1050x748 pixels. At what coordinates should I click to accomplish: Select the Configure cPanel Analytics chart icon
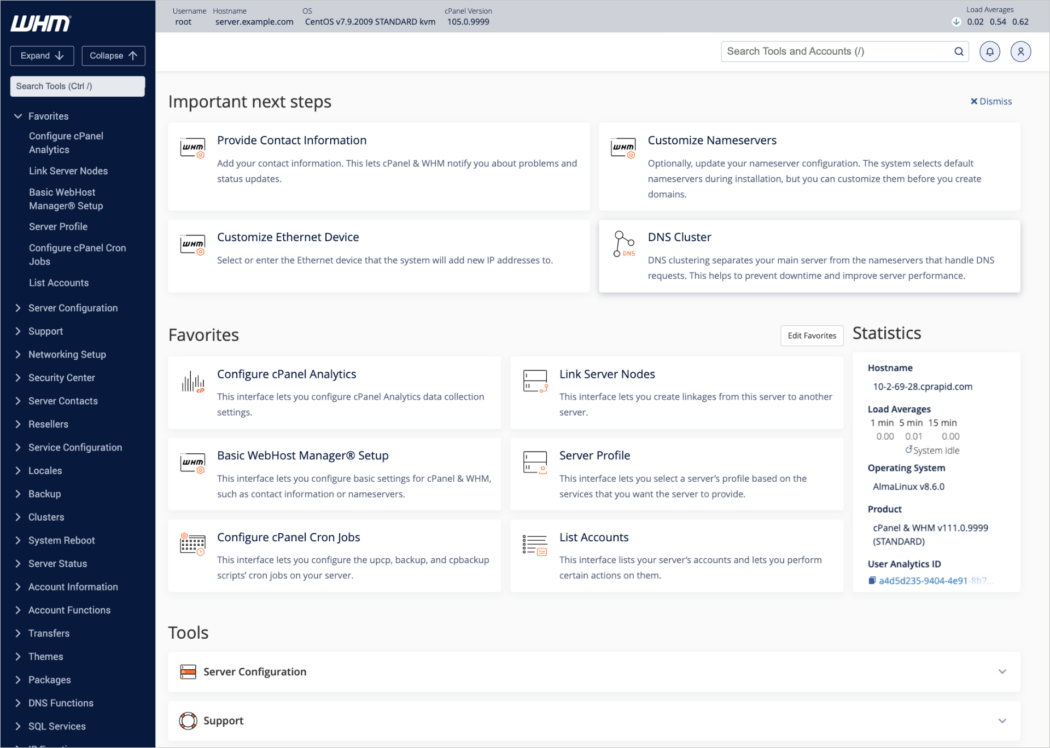click(x=190, y=383)
